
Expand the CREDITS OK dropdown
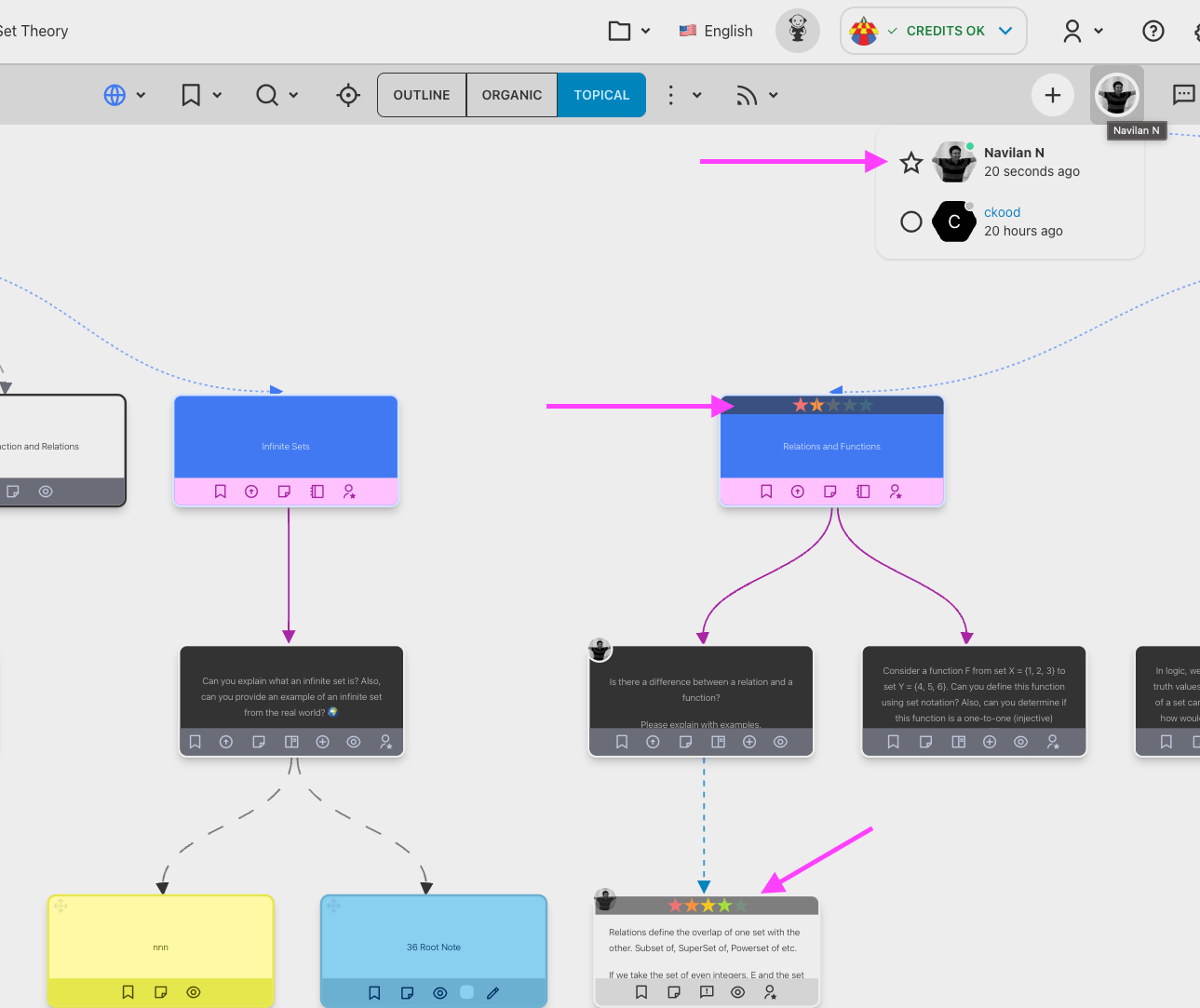1005,31
